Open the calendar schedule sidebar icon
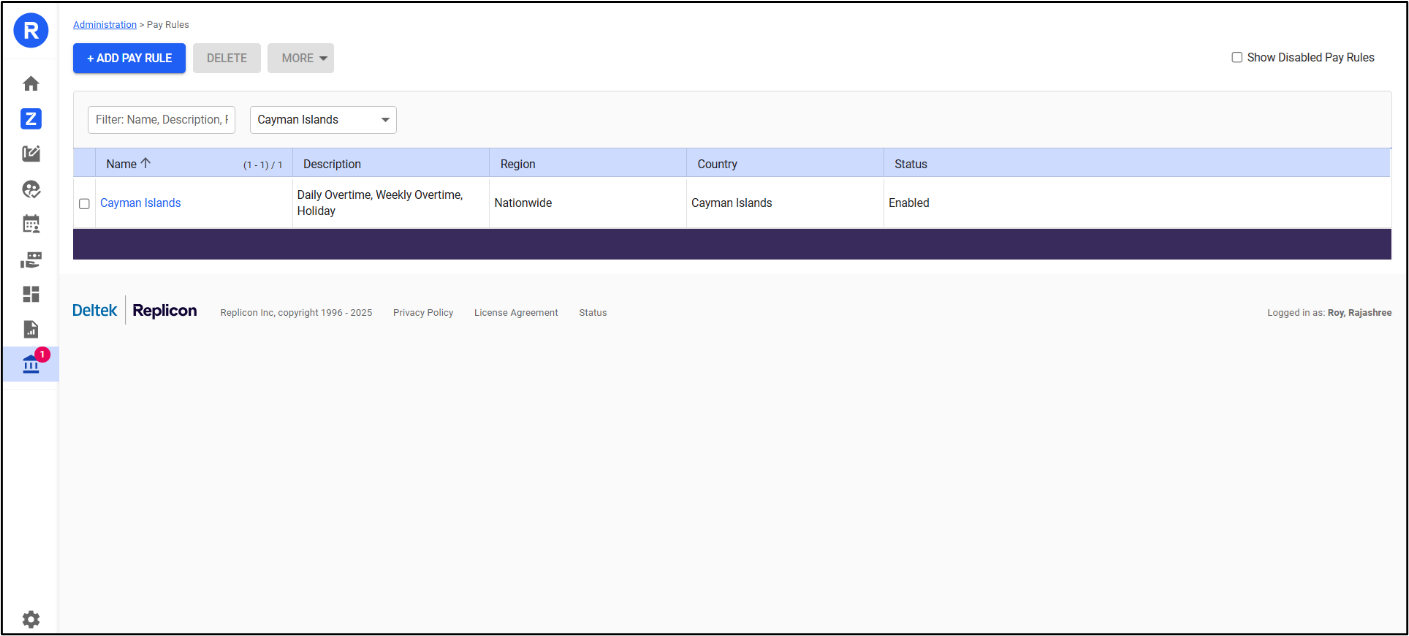This screenshot has width=1409, height=636. click(x=31, y=224)
